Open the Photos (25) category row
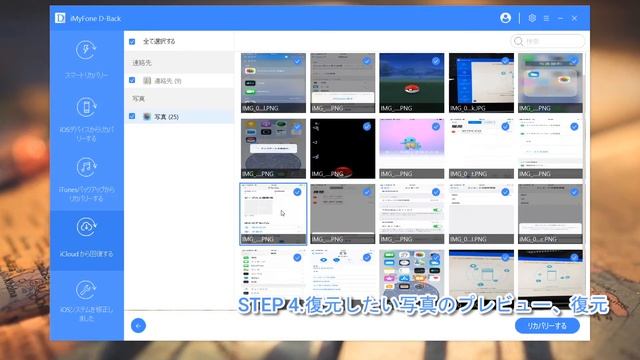The image size is (640, 360). (x=180, y=117)
